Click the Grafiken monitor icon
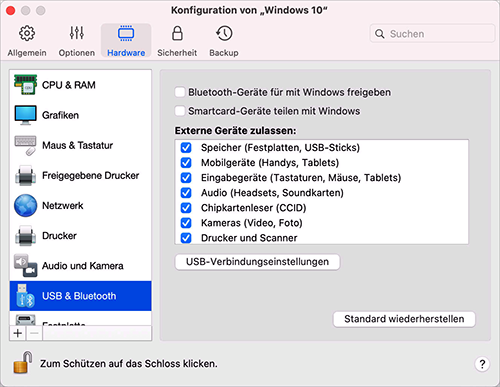The image size is (500, 387). tap(25, 115)
